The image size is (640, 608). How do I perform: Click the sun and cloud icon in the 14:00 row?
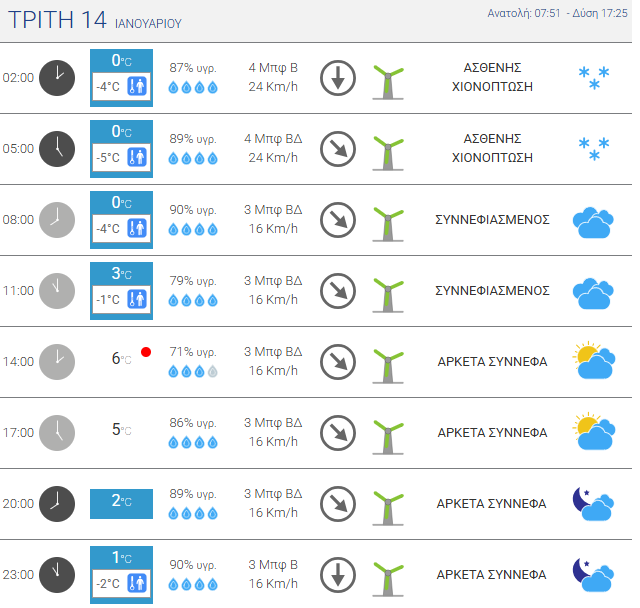593,360
